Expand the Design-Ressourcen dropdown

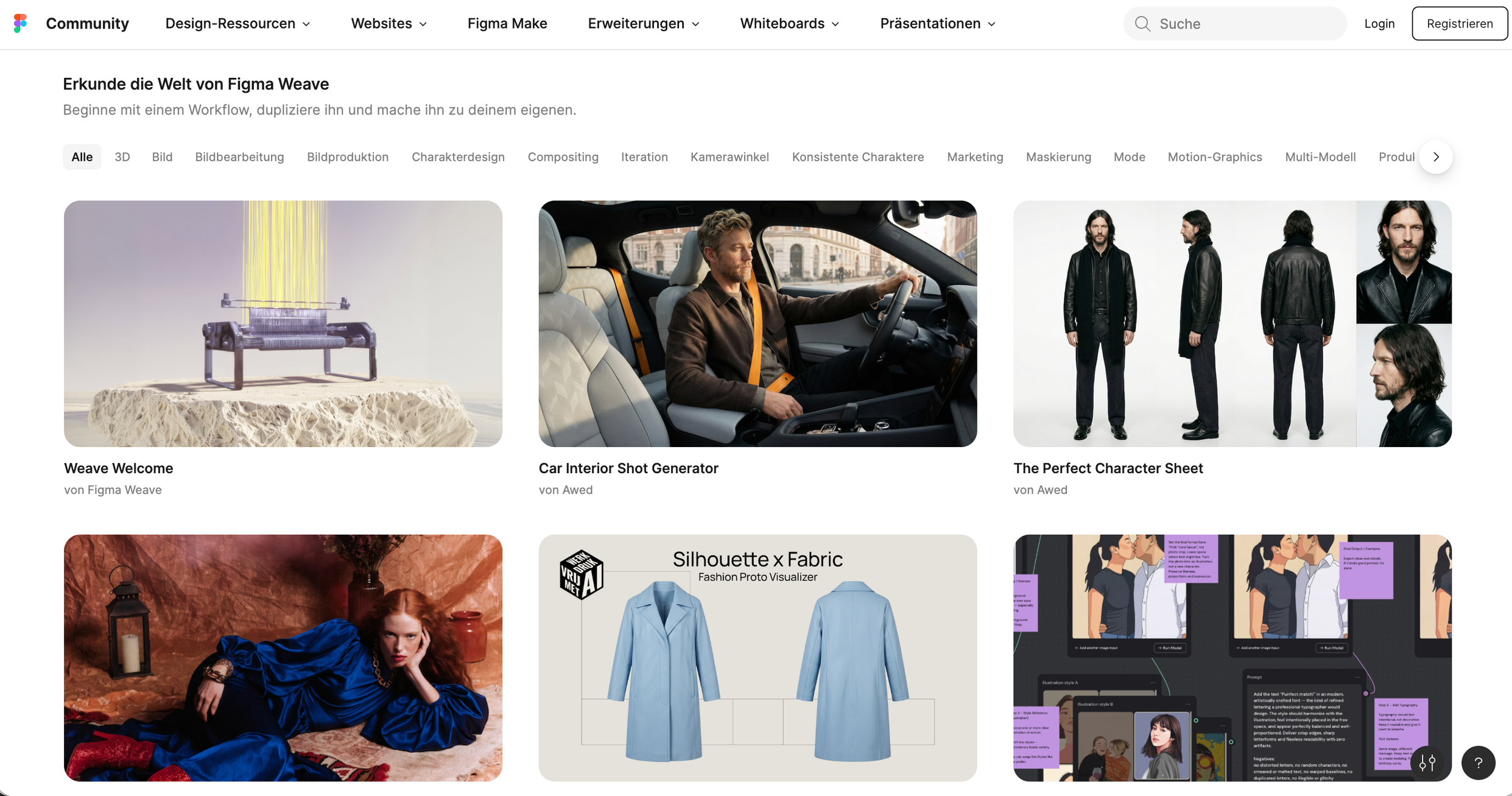[x=237, y=23]
